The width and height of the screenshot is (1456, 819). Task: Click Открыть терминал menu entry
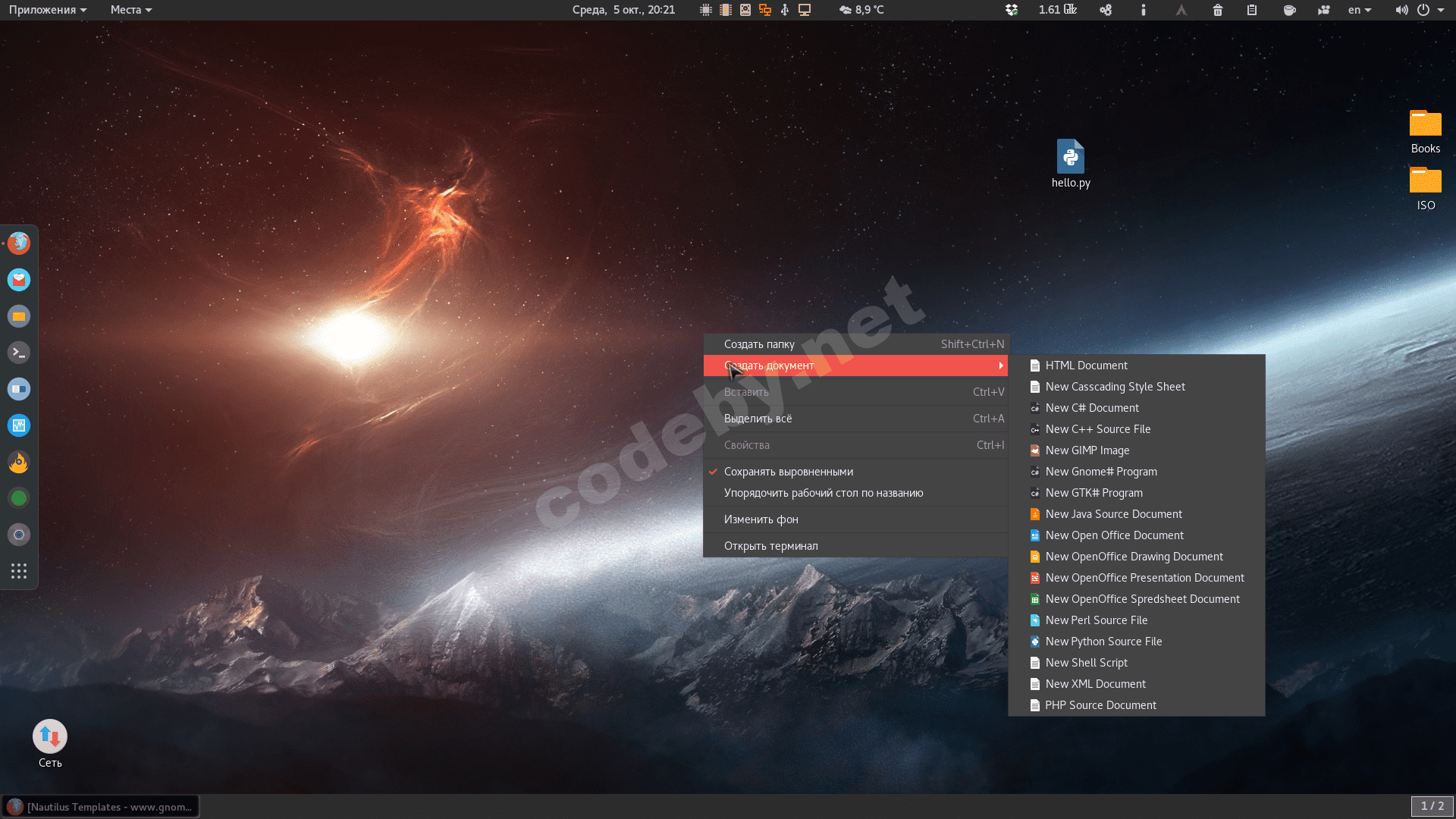click(770, 546)
